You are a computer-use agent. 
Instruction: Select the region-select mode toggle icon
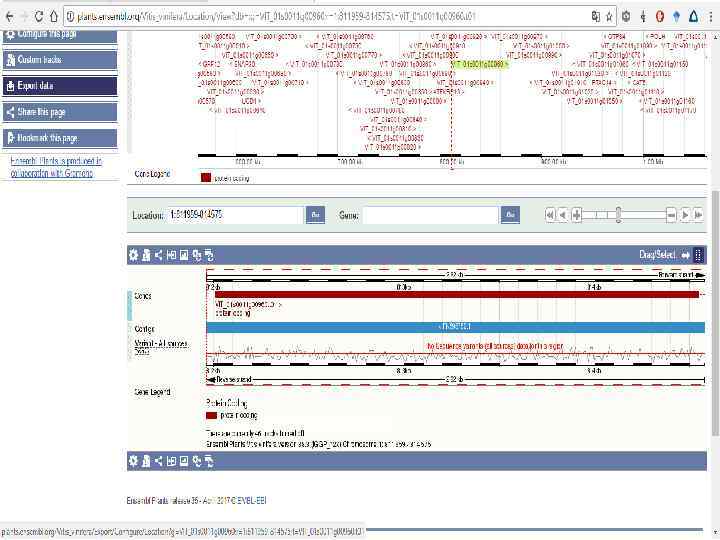[x=698, y=255]
